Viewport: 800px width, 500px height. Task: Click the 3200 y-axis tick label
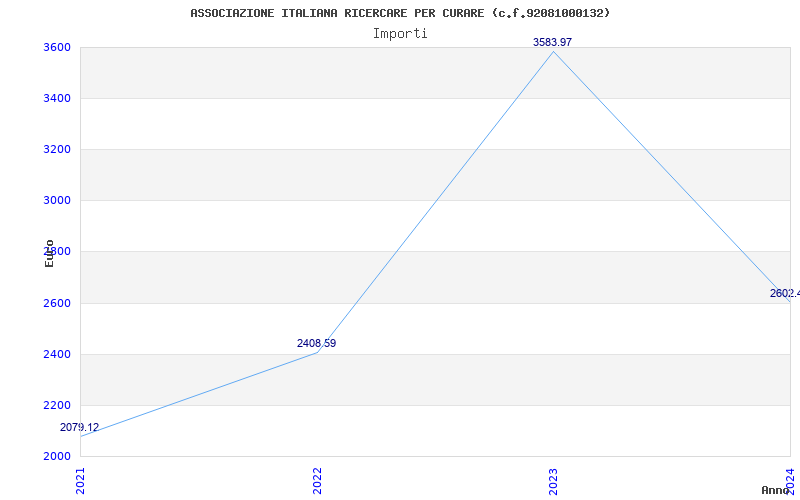pos(56,149)
